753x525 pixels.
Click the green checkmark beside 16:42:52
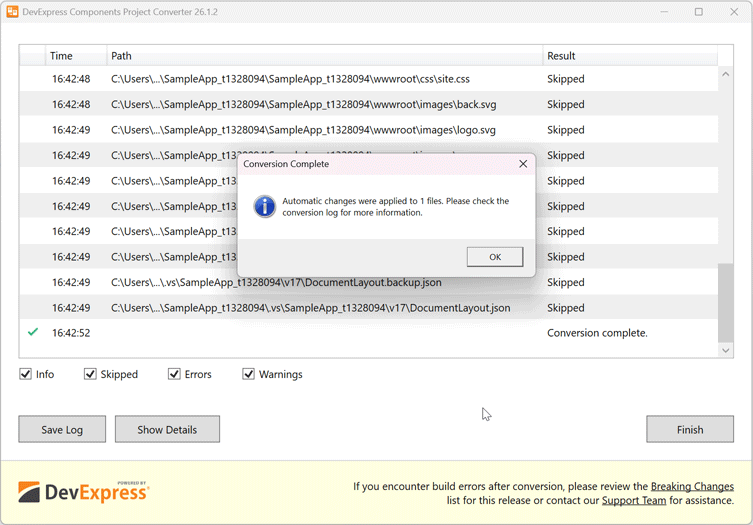coord(33,332)
